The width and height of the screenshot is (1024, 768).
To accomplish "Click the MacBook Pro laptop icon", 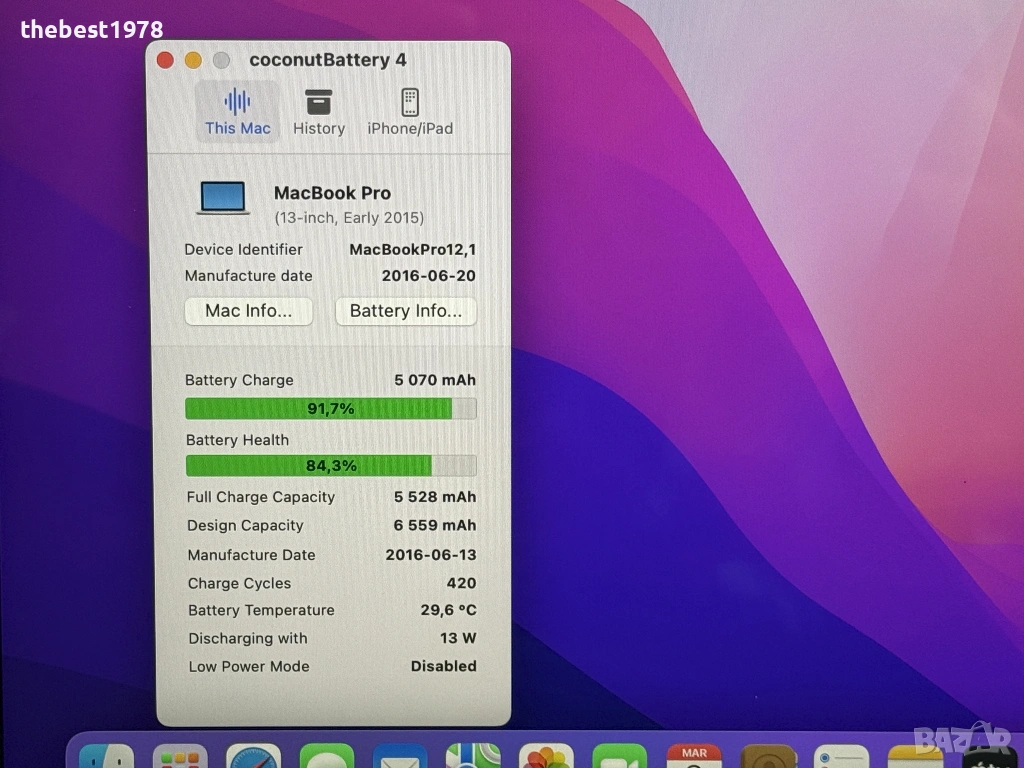I will 223,198.
